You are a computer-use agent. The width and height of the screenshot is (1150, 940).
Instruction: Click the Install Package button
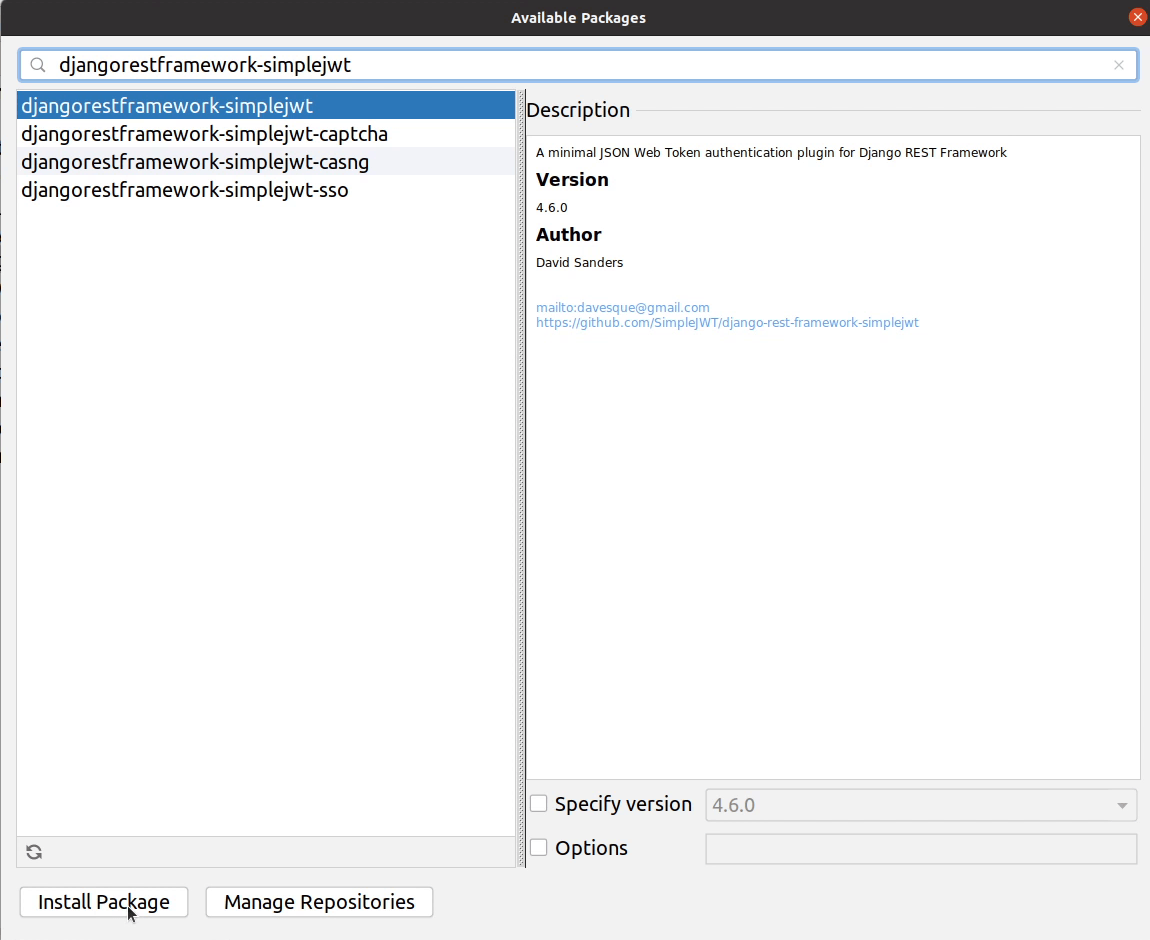point(103,902)
